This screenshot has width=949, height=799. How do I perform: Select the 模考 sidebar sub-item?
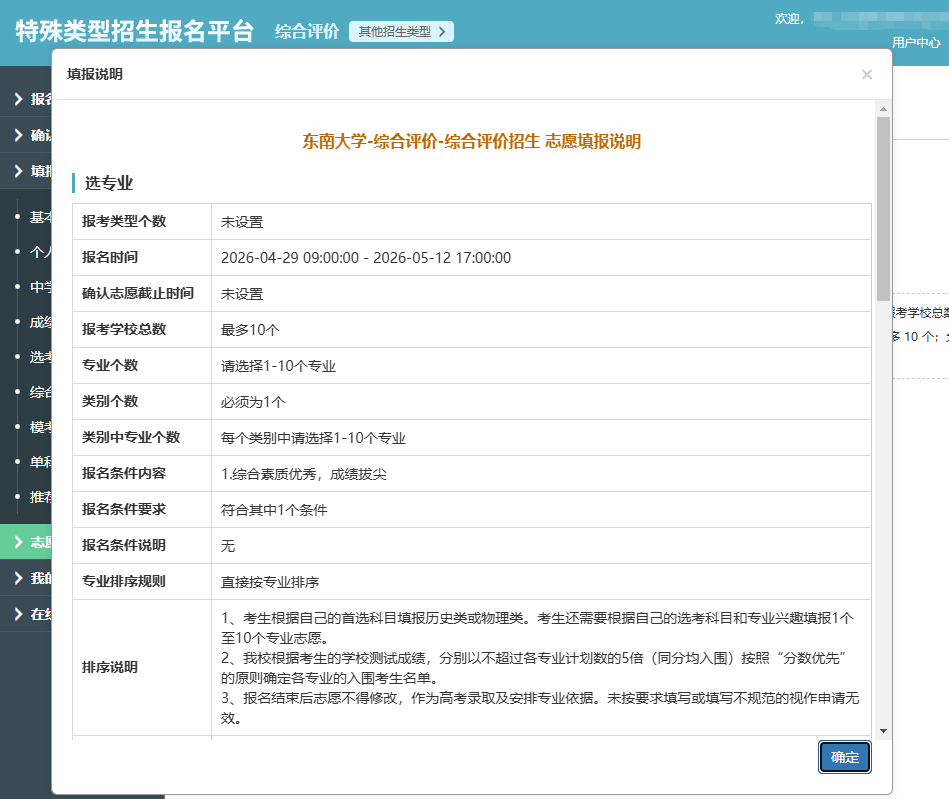pos(41,427)
